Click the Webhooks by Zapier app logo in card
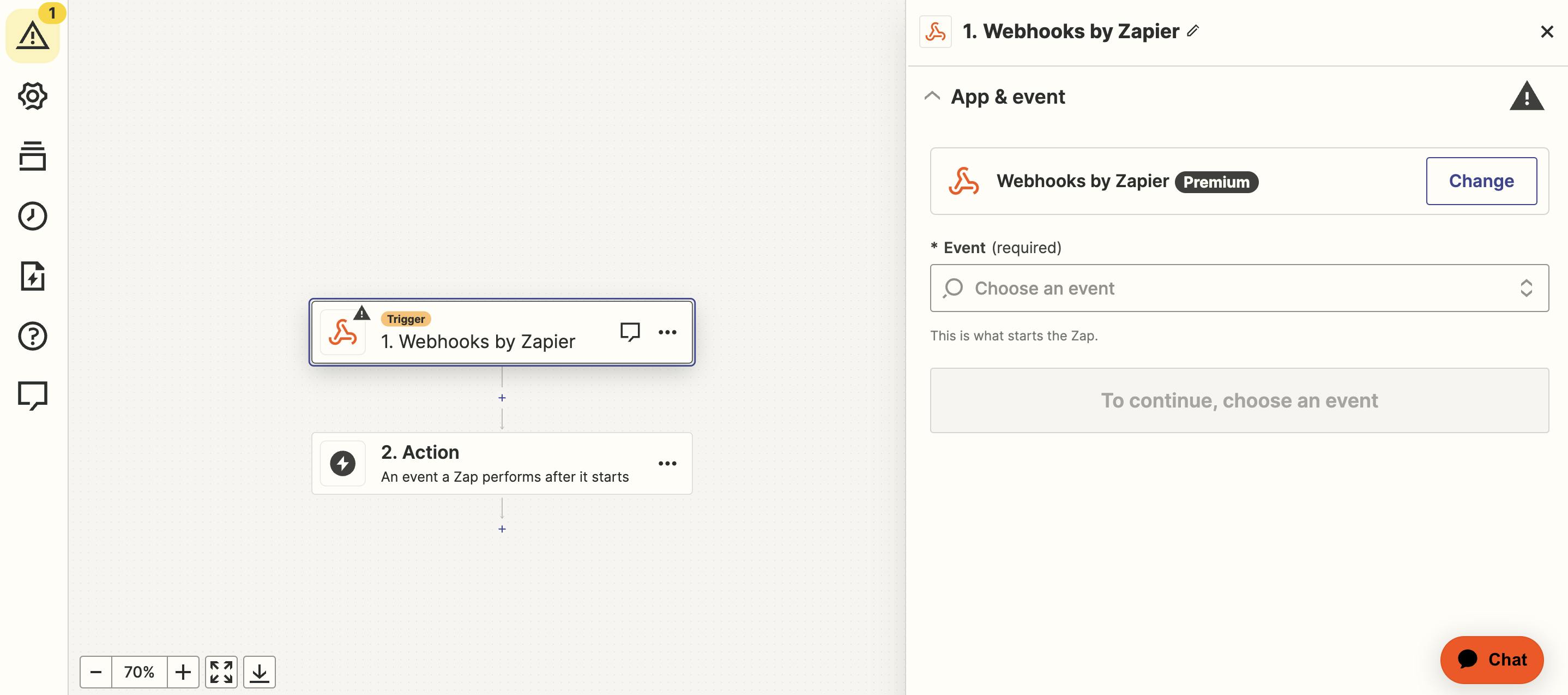This screenshot has height=695, width=1568. pyautogui.click(x=963, y=181)
